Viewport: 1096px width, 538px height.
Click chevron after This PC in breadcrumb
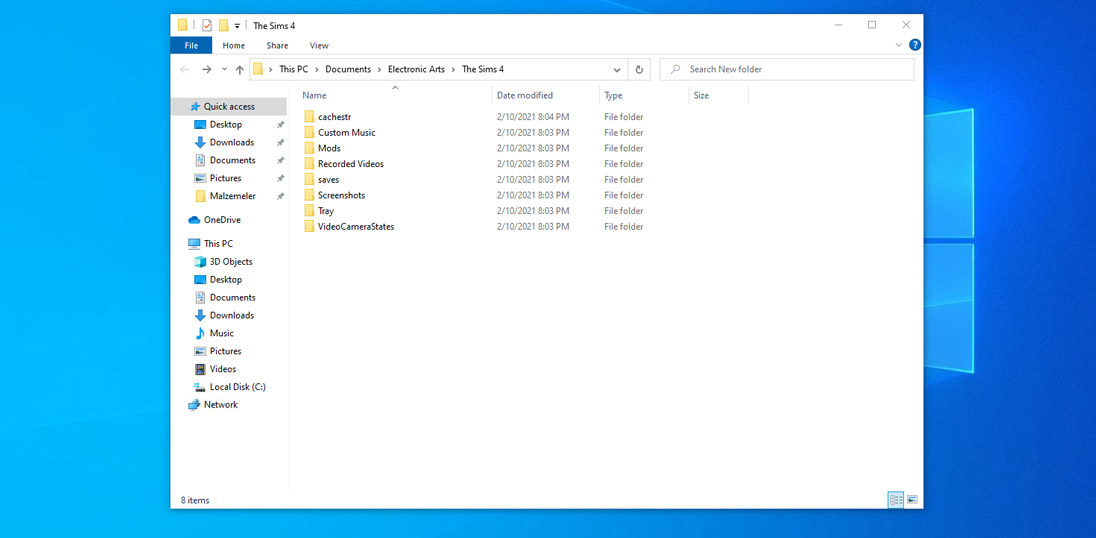tap(317, 69)
